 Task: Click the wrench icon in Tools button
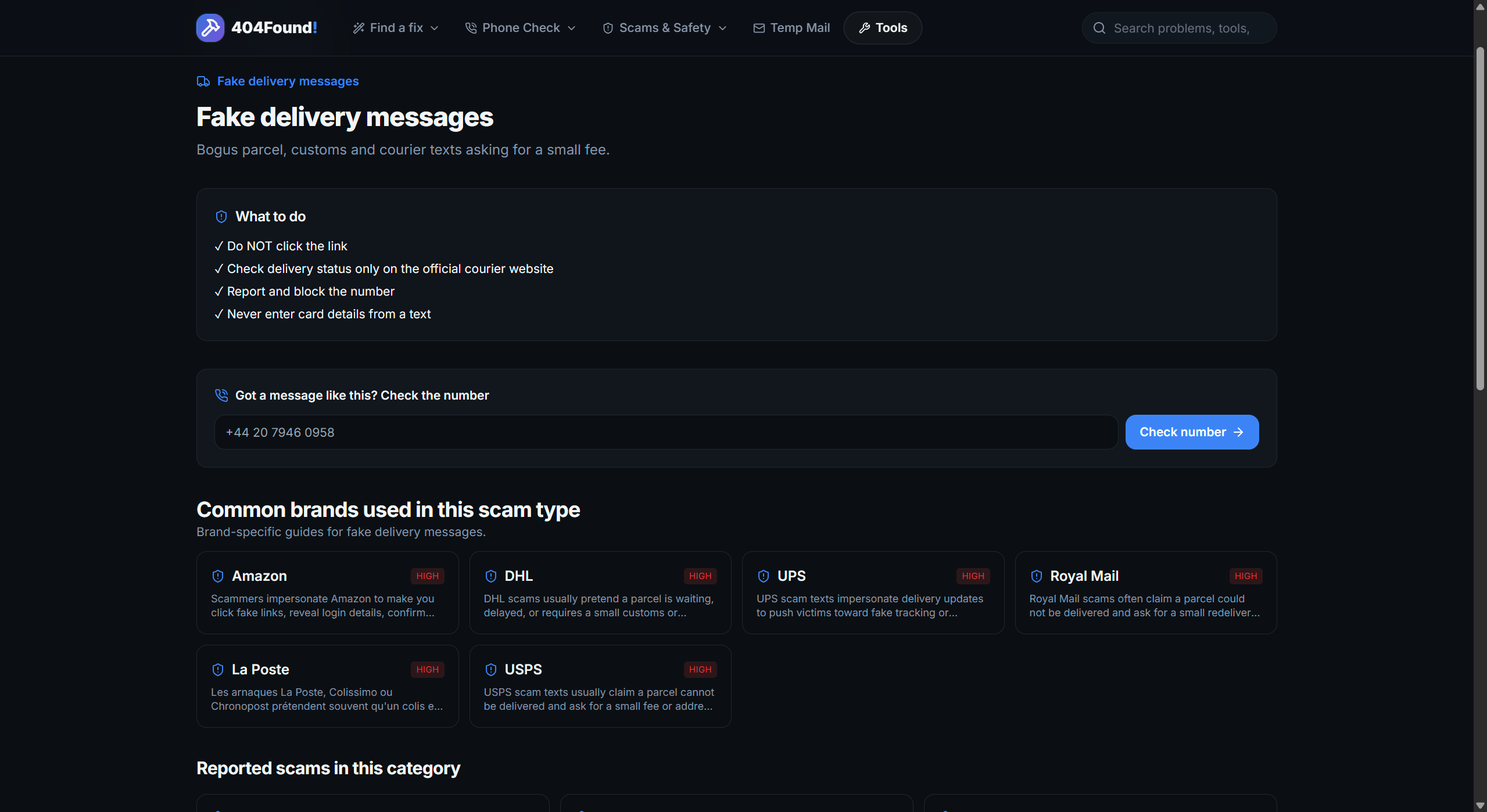tap(865, 28)
